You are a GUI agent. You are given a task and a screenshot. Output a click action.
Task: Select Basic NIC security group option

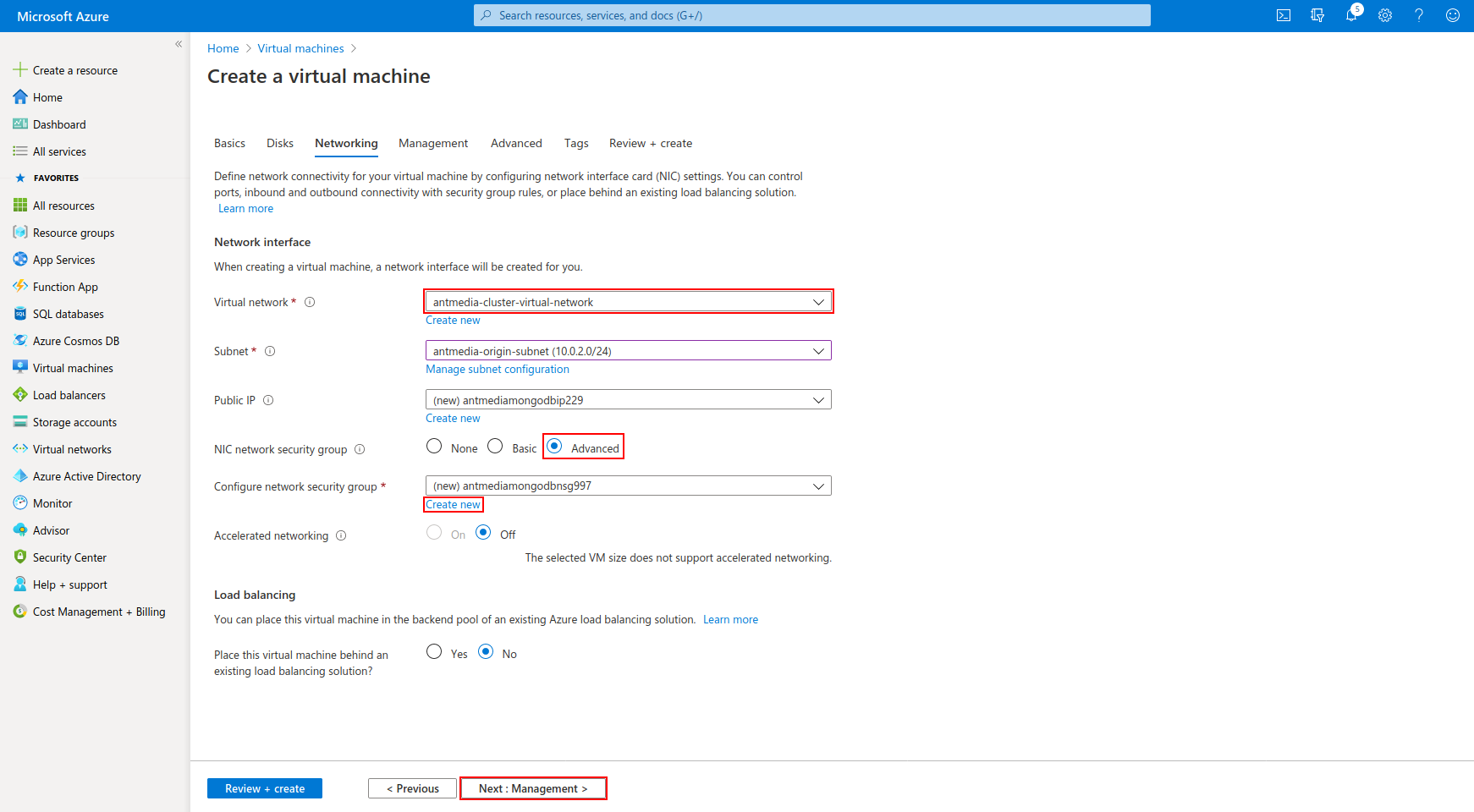pos(495,446)
